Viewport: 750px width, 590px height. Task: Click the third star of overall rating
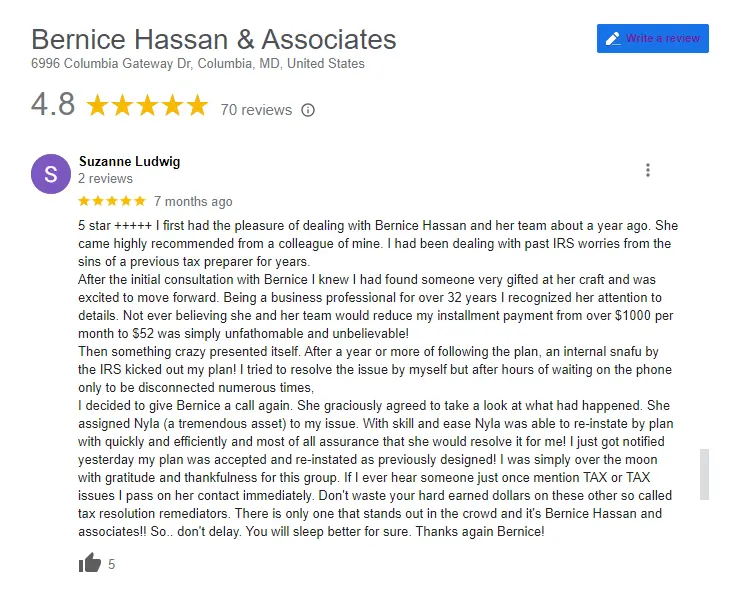pos(147,105)
